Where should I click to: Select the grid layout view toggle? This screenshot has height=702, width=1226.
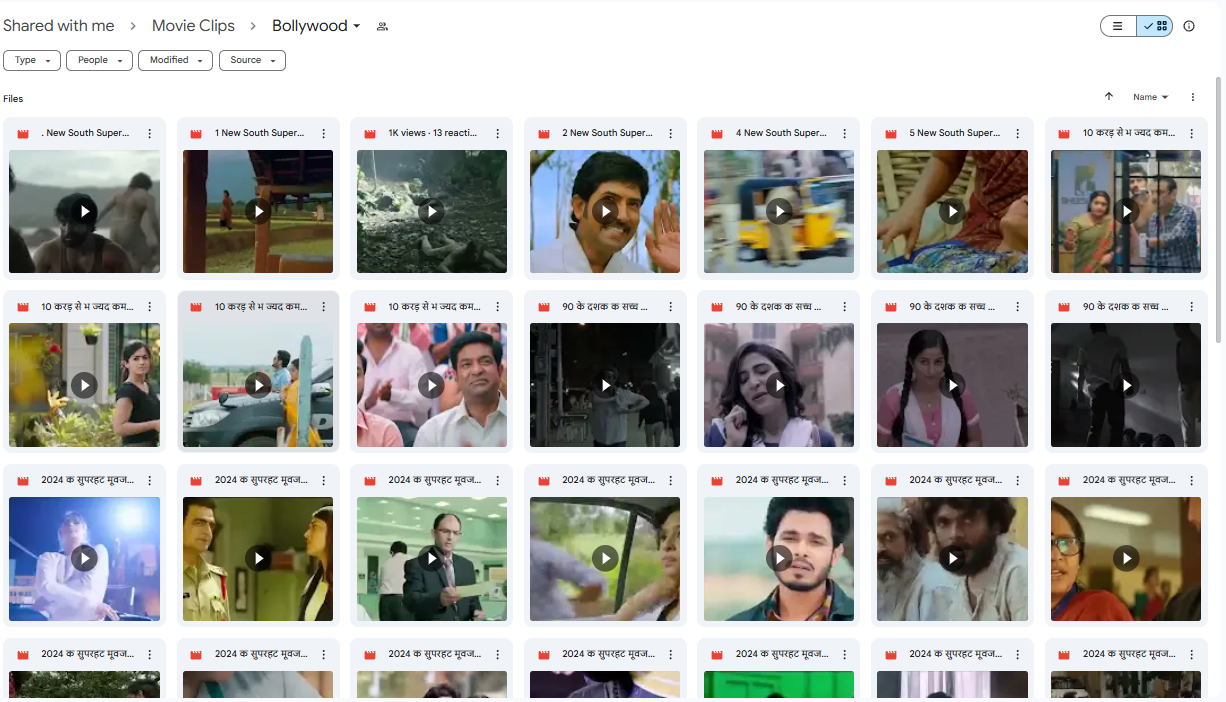(1155, 27)
